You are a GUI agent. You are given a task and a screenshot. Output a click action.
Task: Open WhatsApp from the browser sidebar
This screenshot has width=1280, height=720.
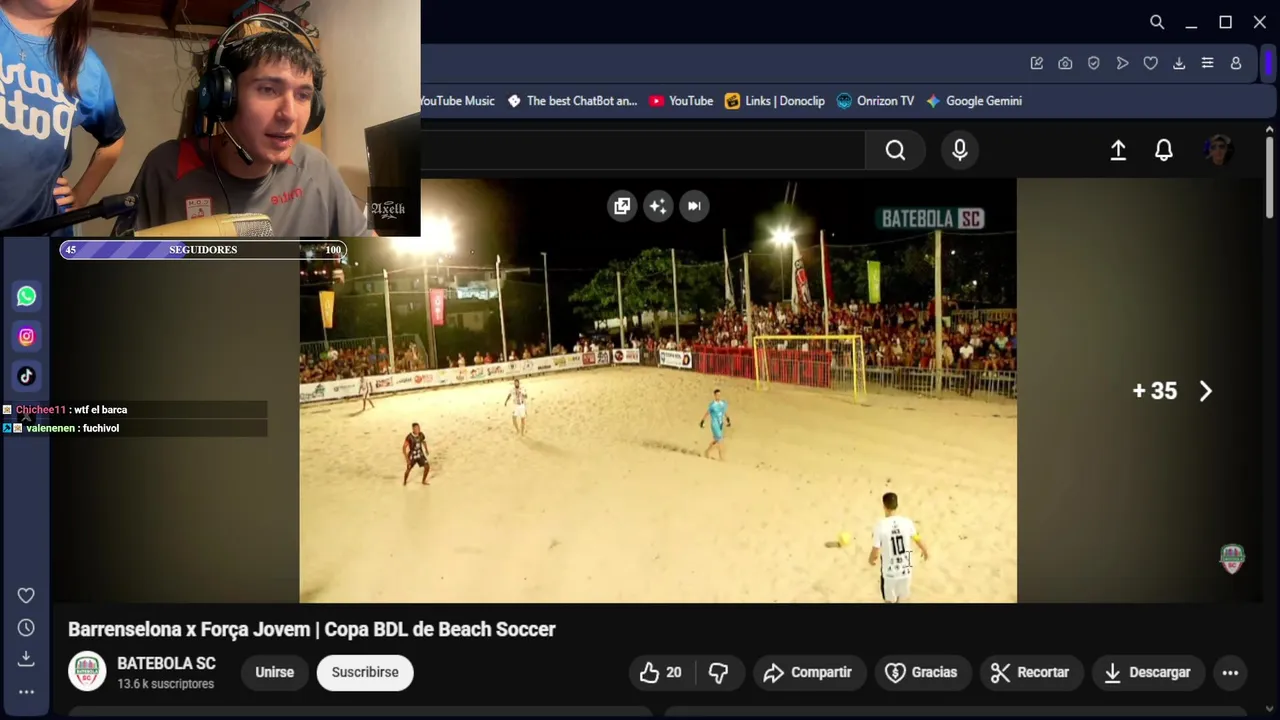[x=27, y=296]
